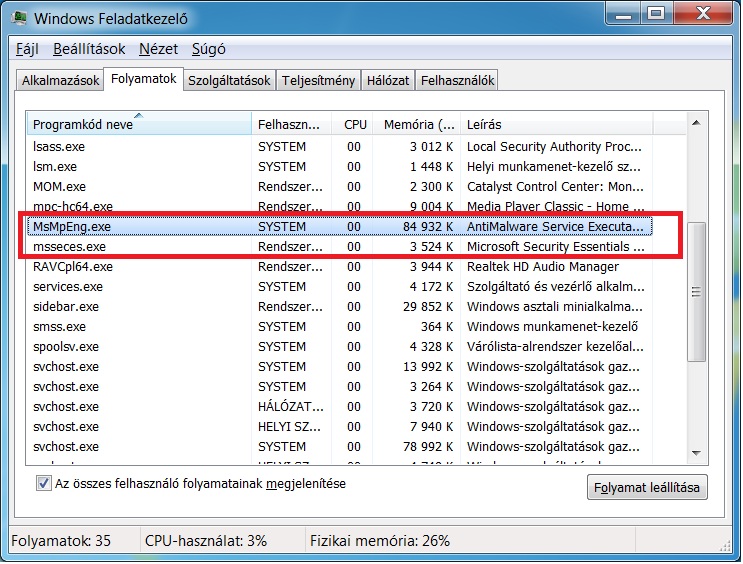
Task: Click the process list scrollbar thumb
Action: click(697, 290)
